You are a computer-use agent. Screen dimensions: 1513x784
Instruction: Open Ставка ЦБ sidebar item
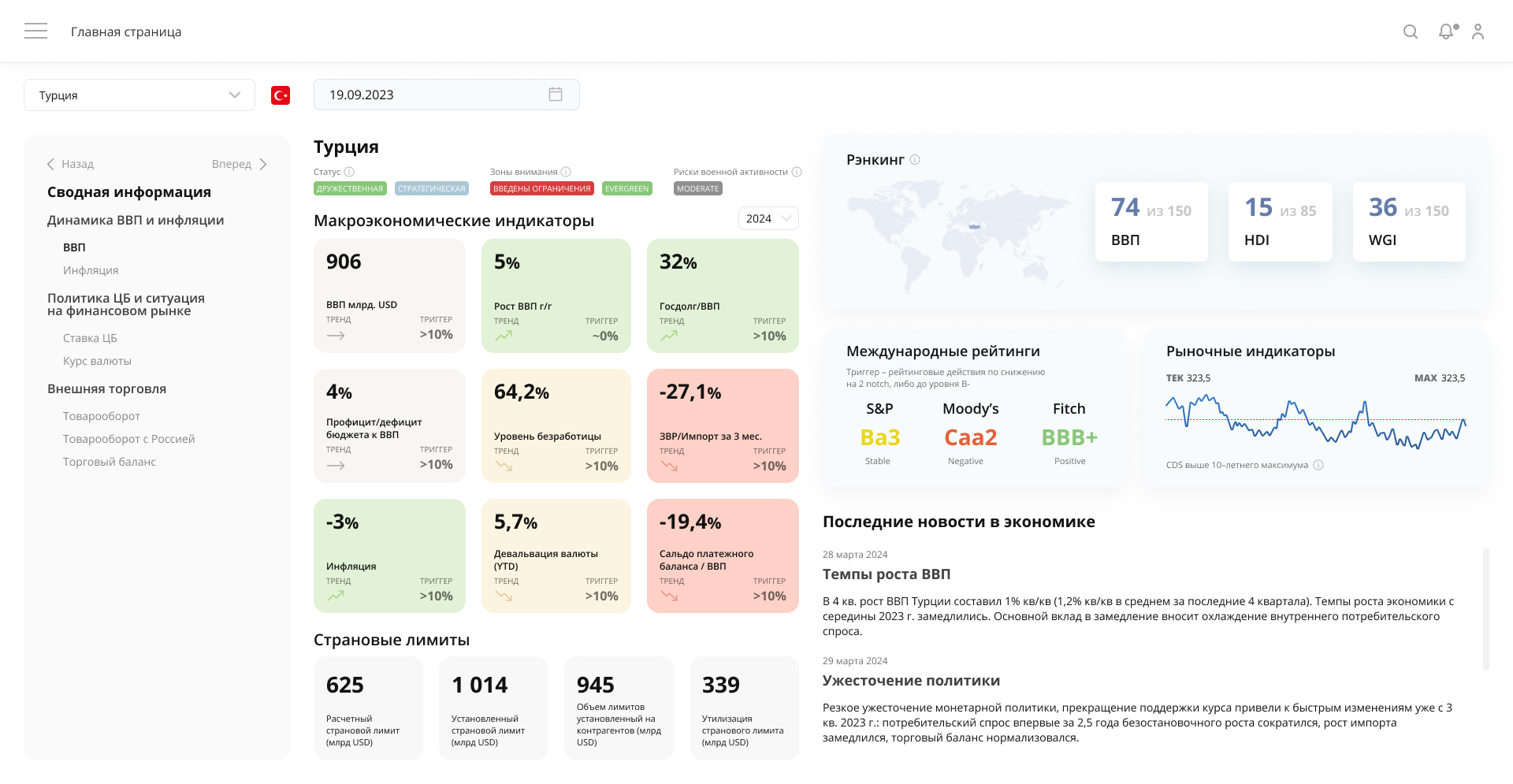pos(90,338)
